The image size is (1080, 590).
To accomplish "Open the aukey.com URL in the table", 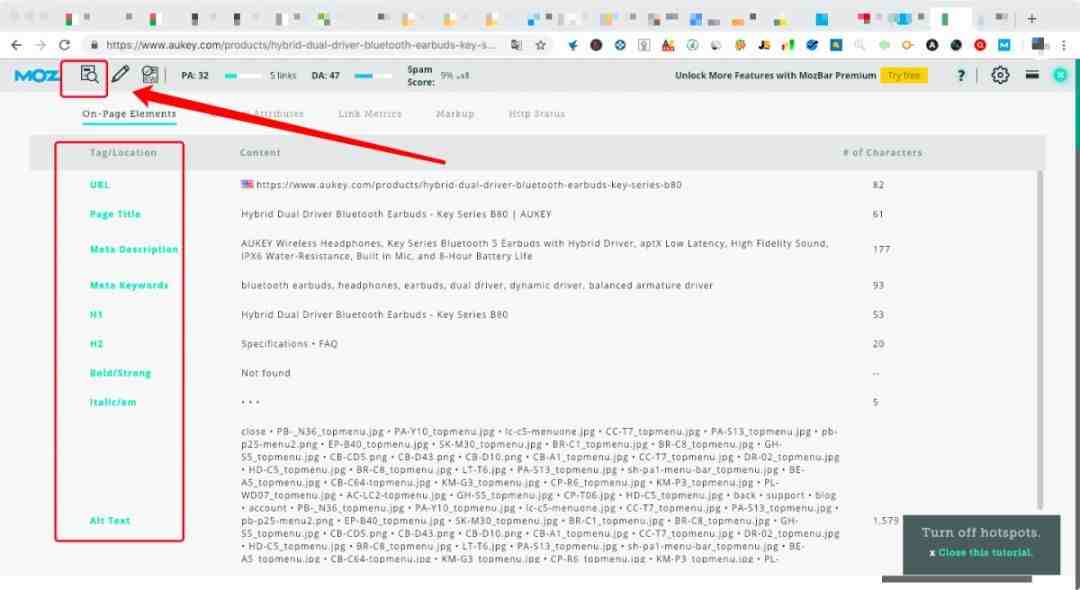I will click(x=468, y=185).
